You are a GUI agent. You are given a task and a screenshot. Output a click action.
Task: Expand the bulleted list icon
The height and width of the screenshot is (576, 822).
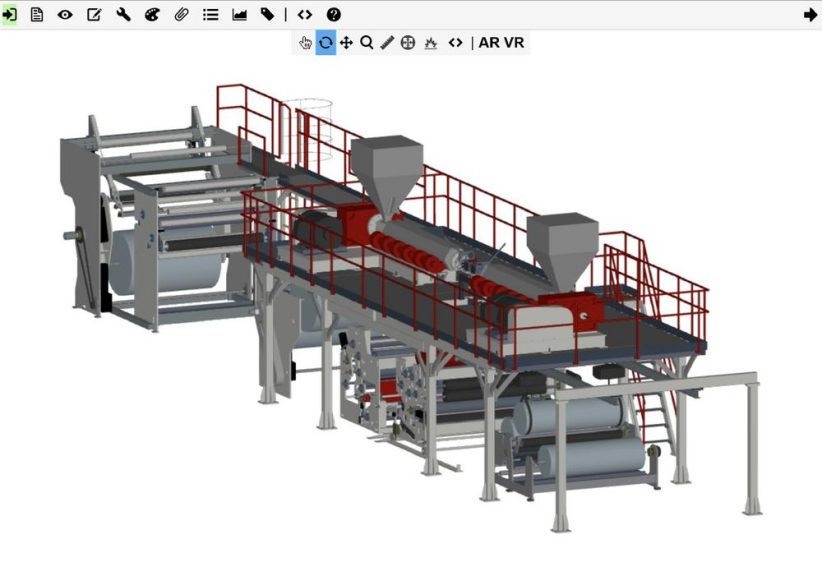[211, 15]
